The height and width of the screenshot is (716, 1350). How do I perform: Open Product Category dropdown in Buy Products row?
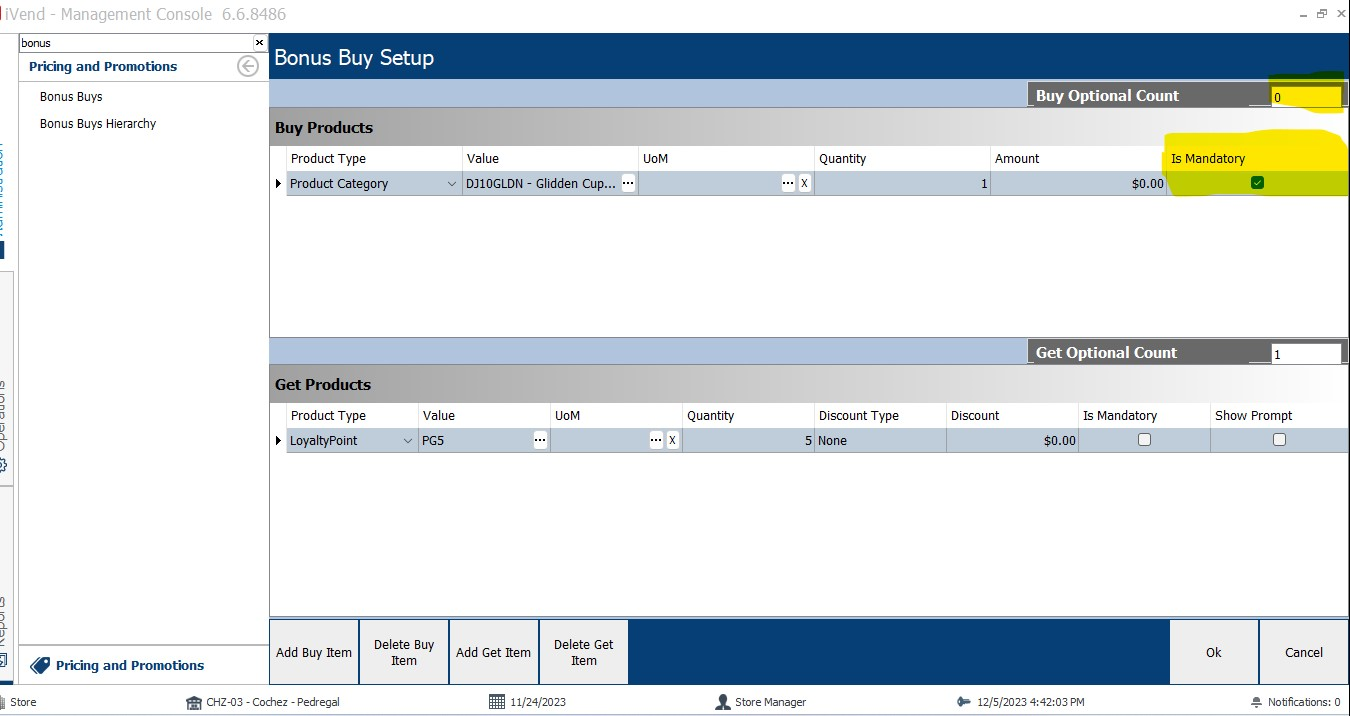click(453, 184)
